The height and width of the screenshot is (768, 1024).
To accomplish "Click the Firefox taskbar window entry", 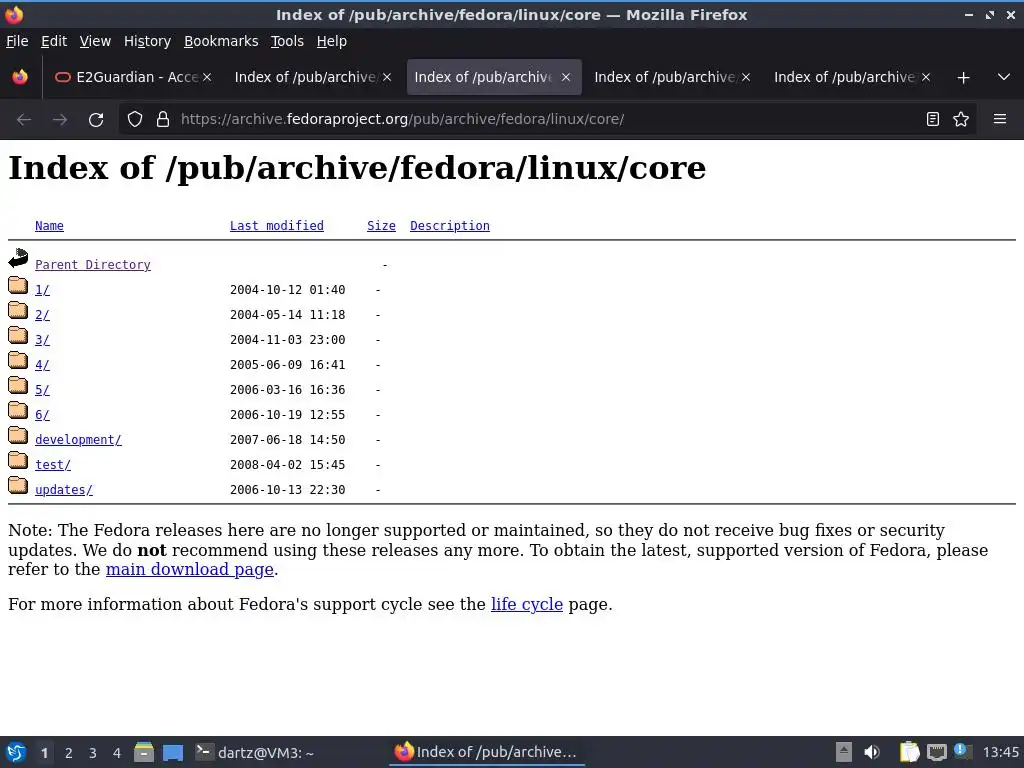I will [487, 752].
